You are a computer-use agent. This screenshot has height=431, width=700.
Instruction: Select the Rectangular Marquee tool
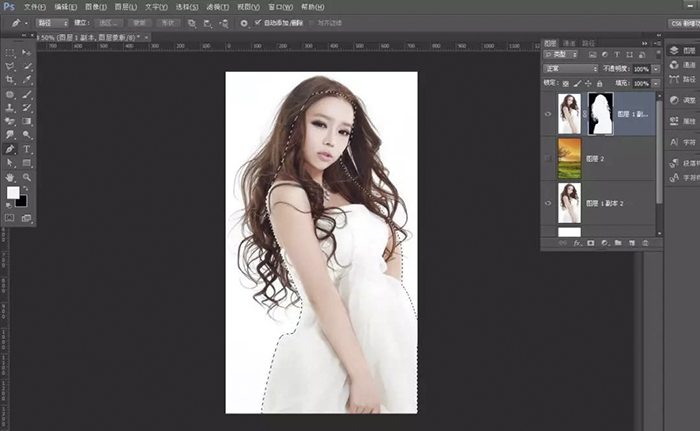coord(10,51)
